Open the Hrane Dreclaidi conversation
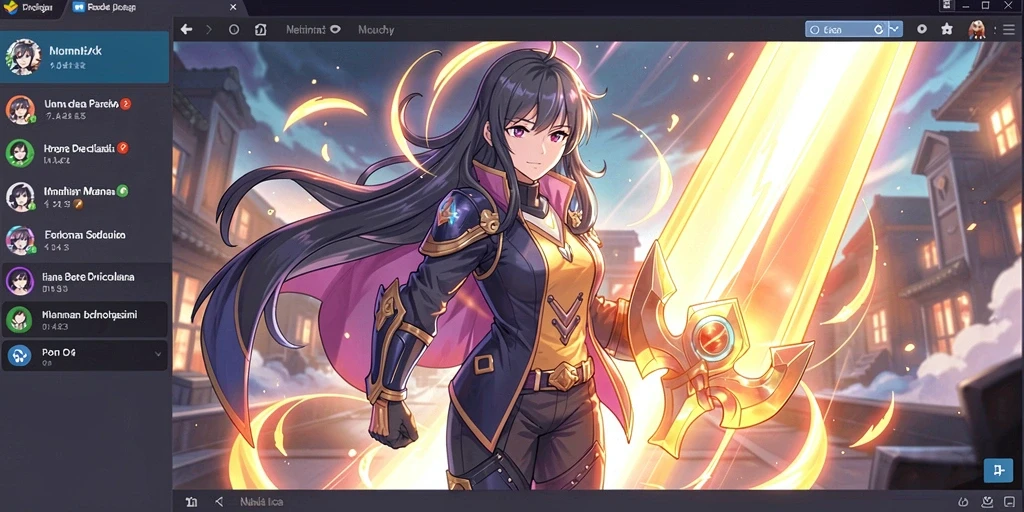1024x512 pixels. tap(85, 153)
